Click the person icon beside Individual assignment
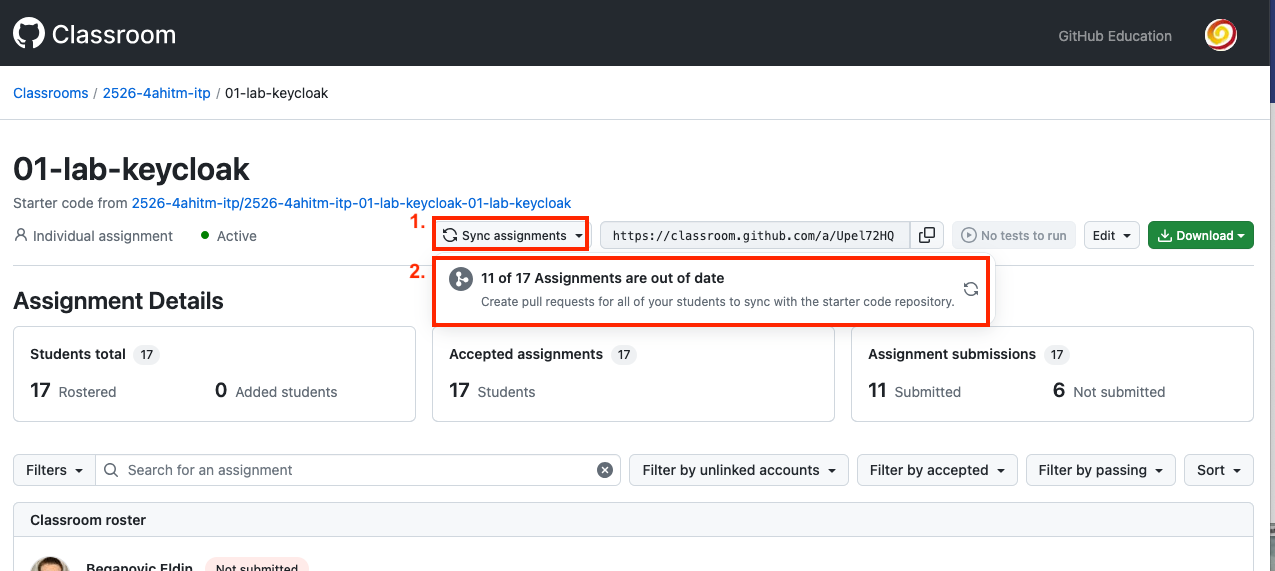 click(21, 236)
